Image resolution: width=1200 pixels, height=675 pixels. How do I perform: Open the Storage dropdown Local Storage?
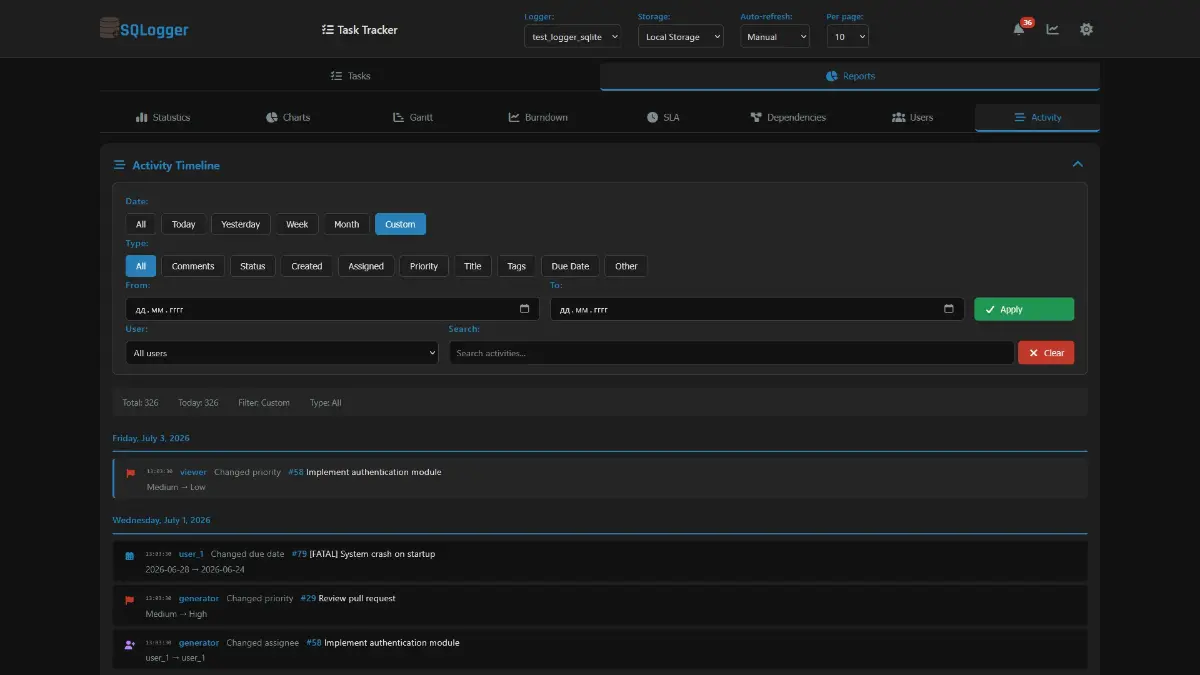681,36
